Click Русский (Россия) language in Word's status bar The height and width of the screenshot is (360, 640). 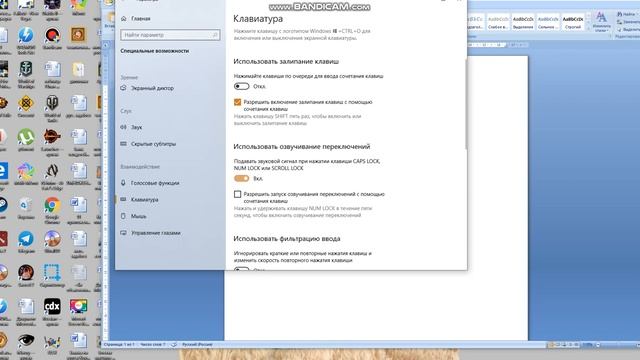[197, 344]
